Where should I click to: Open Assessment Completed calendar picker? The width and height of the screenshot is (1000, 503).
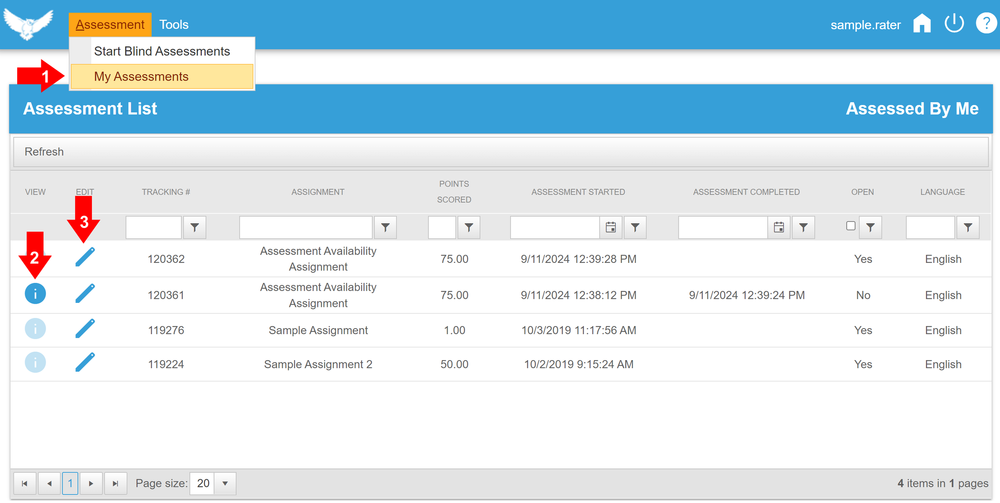point(779,228)
